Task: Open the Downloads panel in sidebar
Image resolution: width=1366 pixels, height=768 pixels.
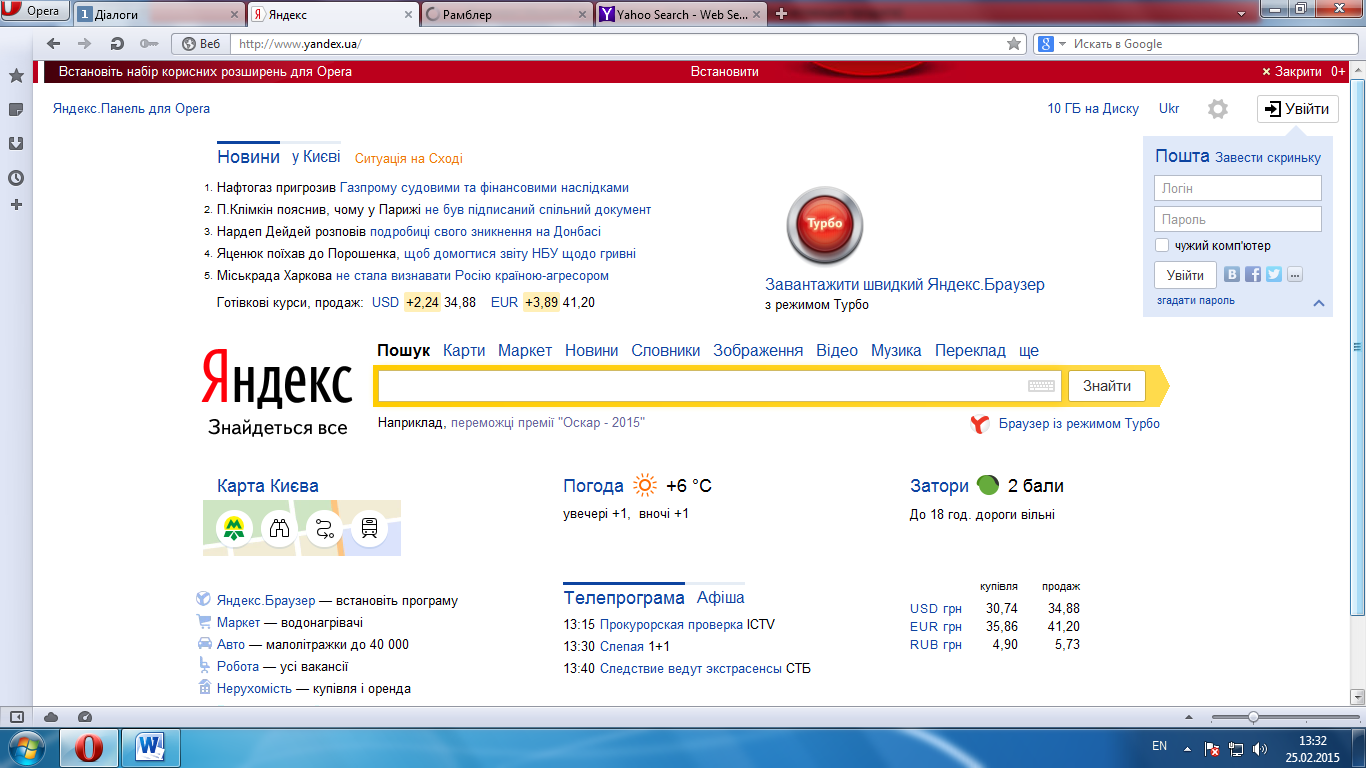Action: 16,143
